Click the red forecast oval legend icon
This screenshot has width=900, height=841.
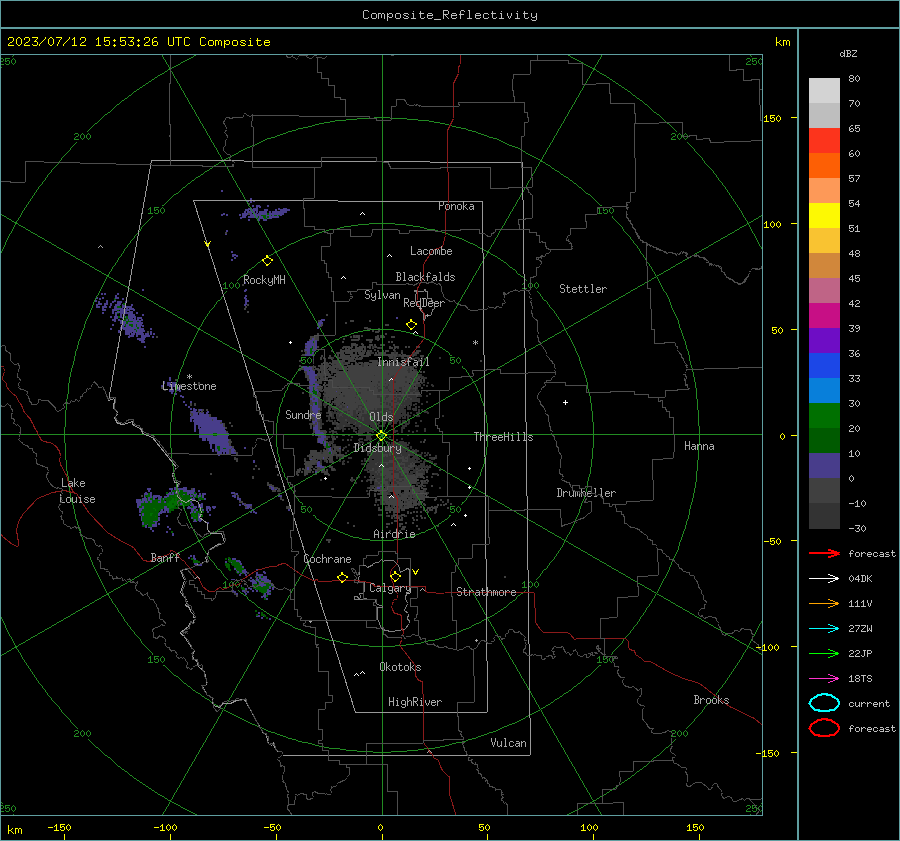[x=824, y=728]
